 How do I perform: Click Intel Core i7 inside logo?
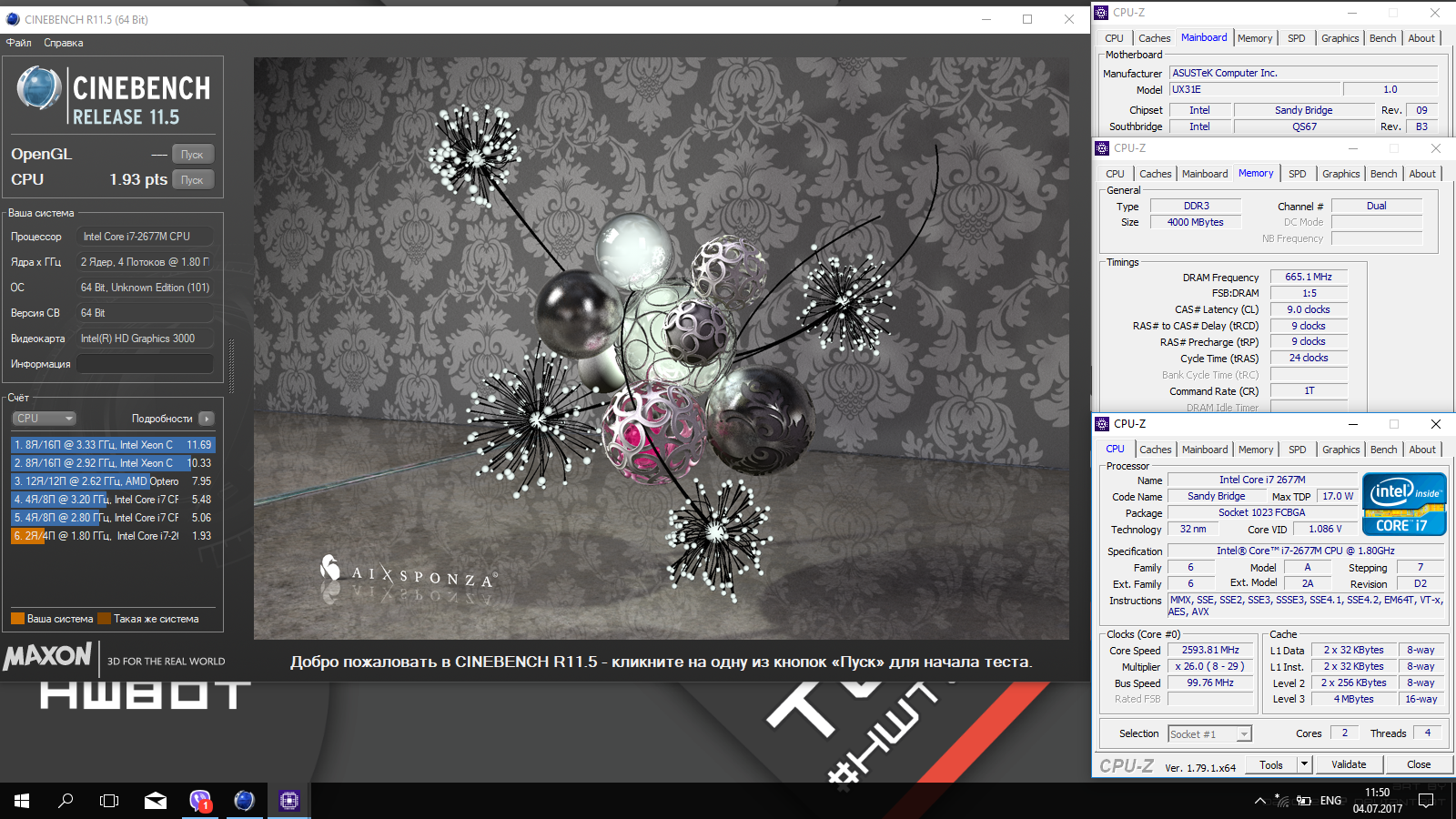(1404, 503)
